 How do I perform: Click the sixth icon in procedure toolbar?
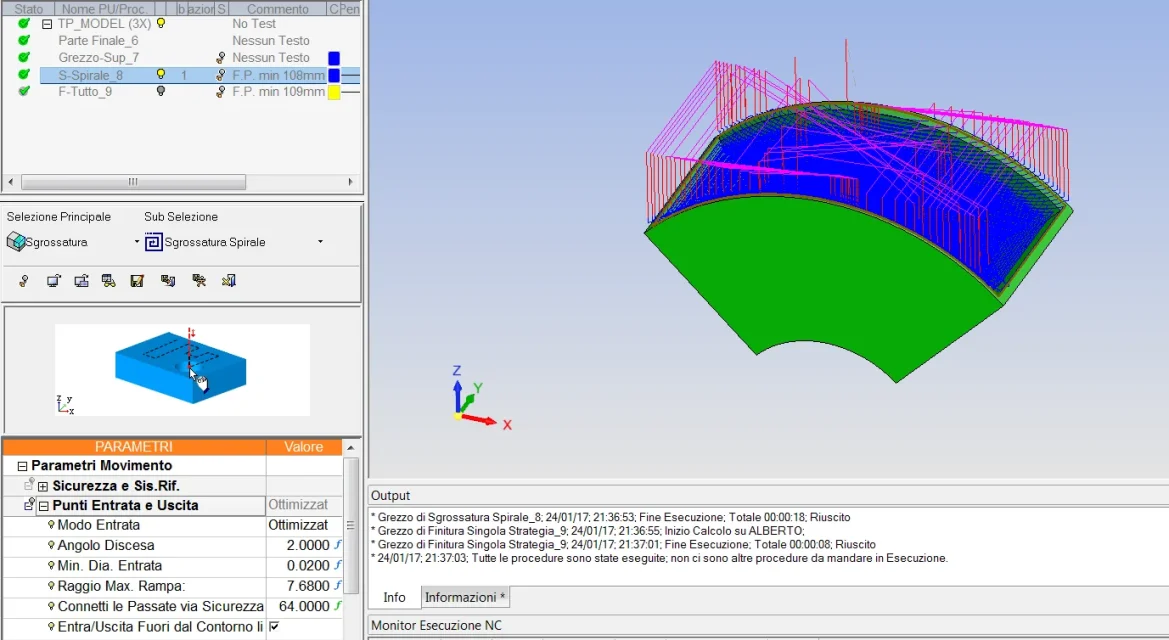click(168, 280)
